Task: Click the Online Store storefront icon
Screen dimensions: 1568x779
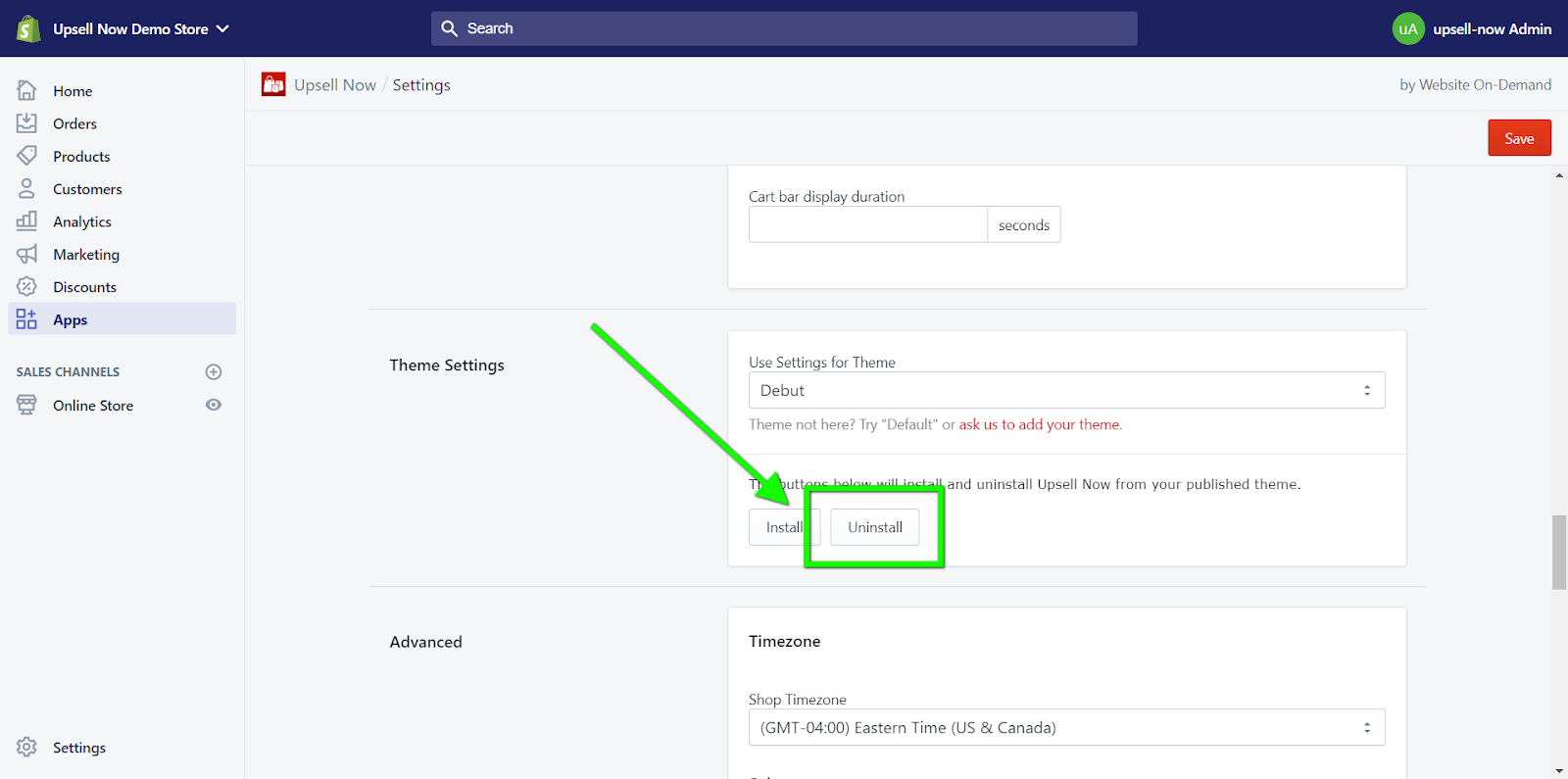Action: tap(26, 405)
